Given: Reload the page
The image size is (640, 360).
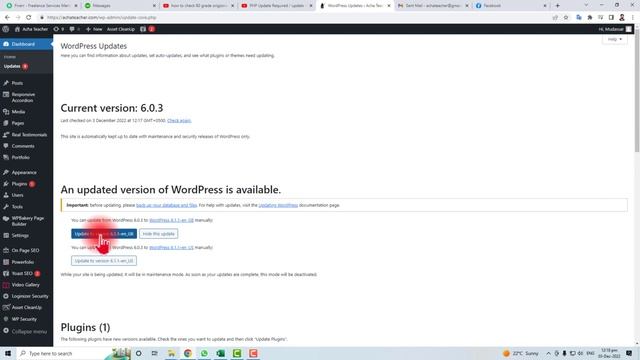Looking at the screenshot, I should point(29,18).
